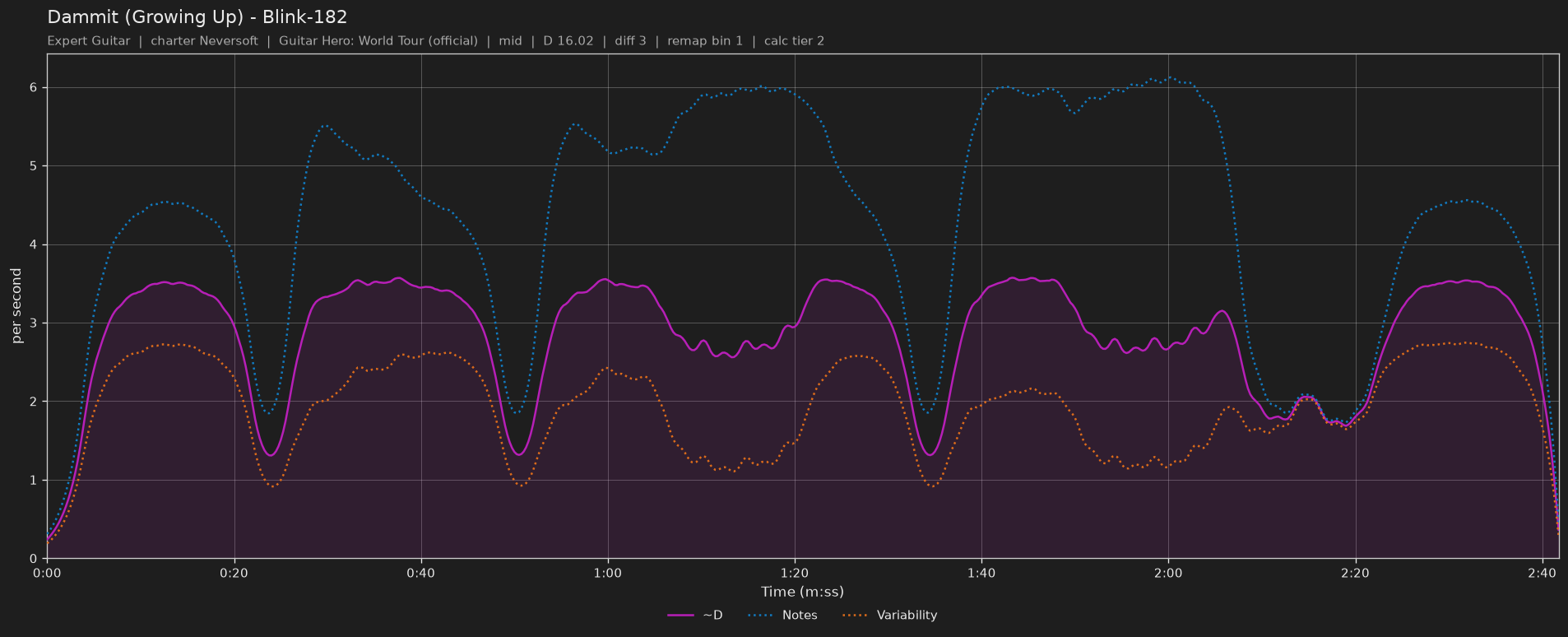Click the y-axis tick label "0"
This screenshot has width=1568, height=637.
[34, 559]
